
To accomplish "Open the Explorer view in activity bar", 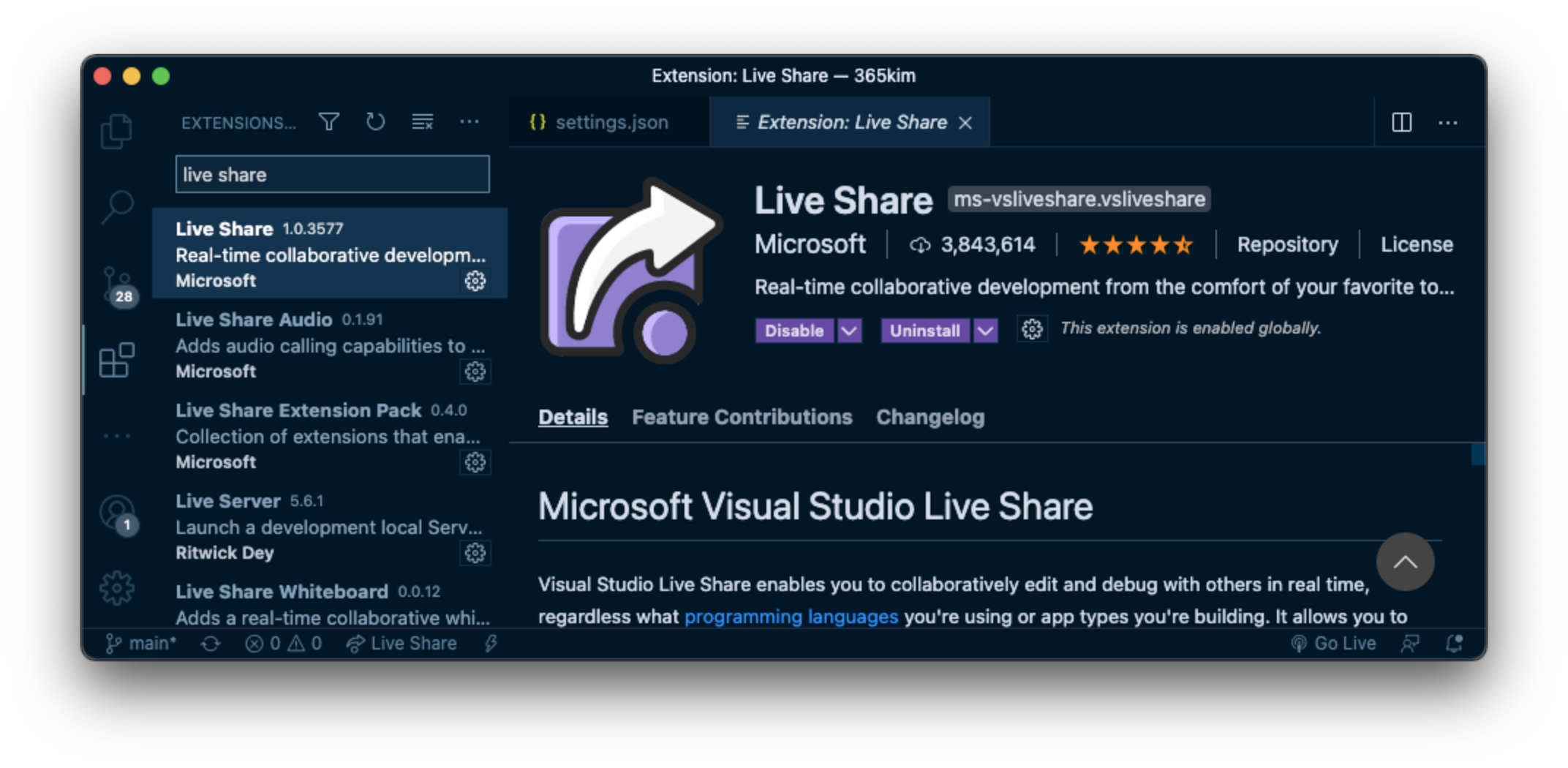I will pos(117,132).
